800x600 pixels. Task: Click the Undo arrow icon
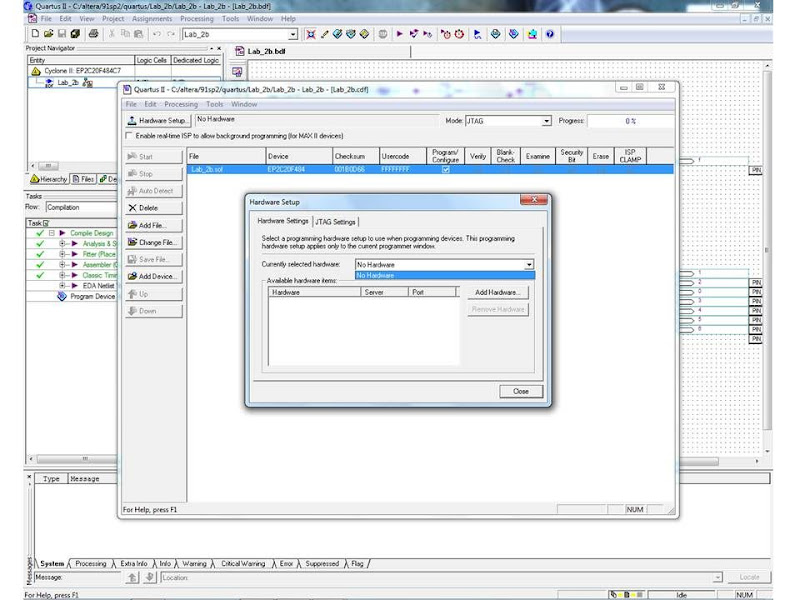coord(157,34)
